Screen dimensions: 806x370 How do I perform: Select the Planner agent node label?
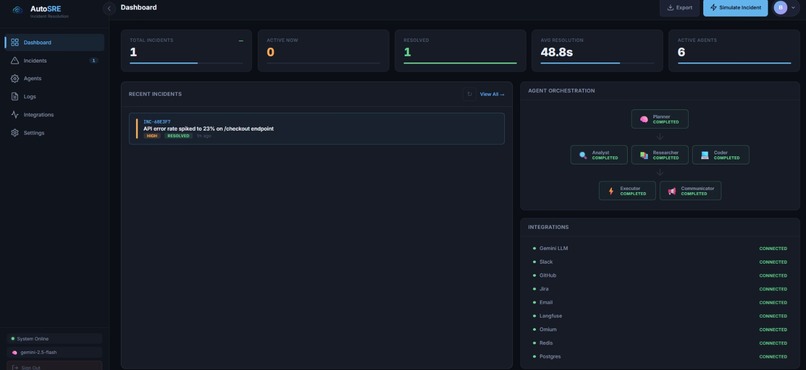click(661, 117)
